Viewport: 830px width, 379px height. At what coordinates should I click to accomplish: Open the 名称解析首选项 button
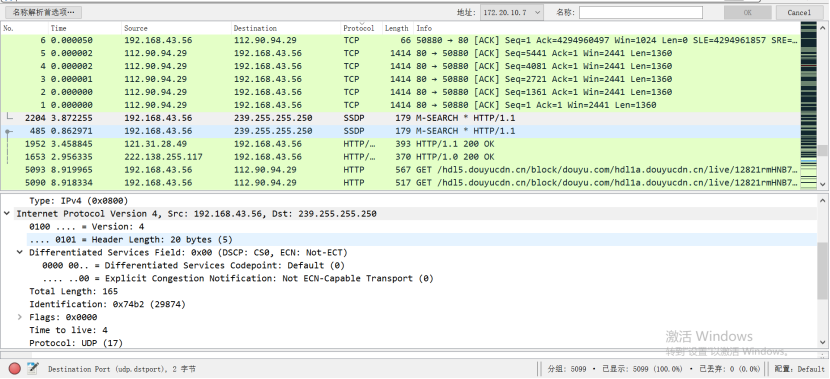(x=44, y=12)
